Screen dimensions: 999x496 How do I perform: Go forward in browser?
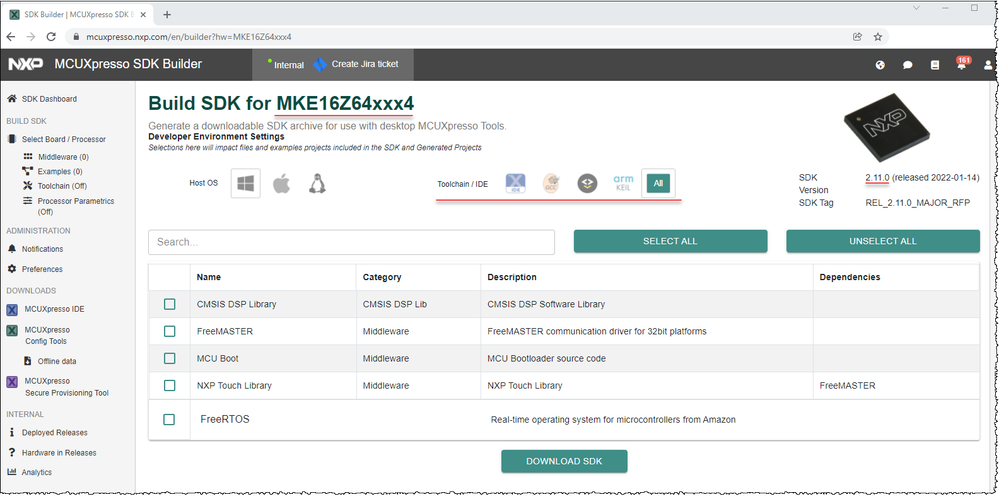31,36
